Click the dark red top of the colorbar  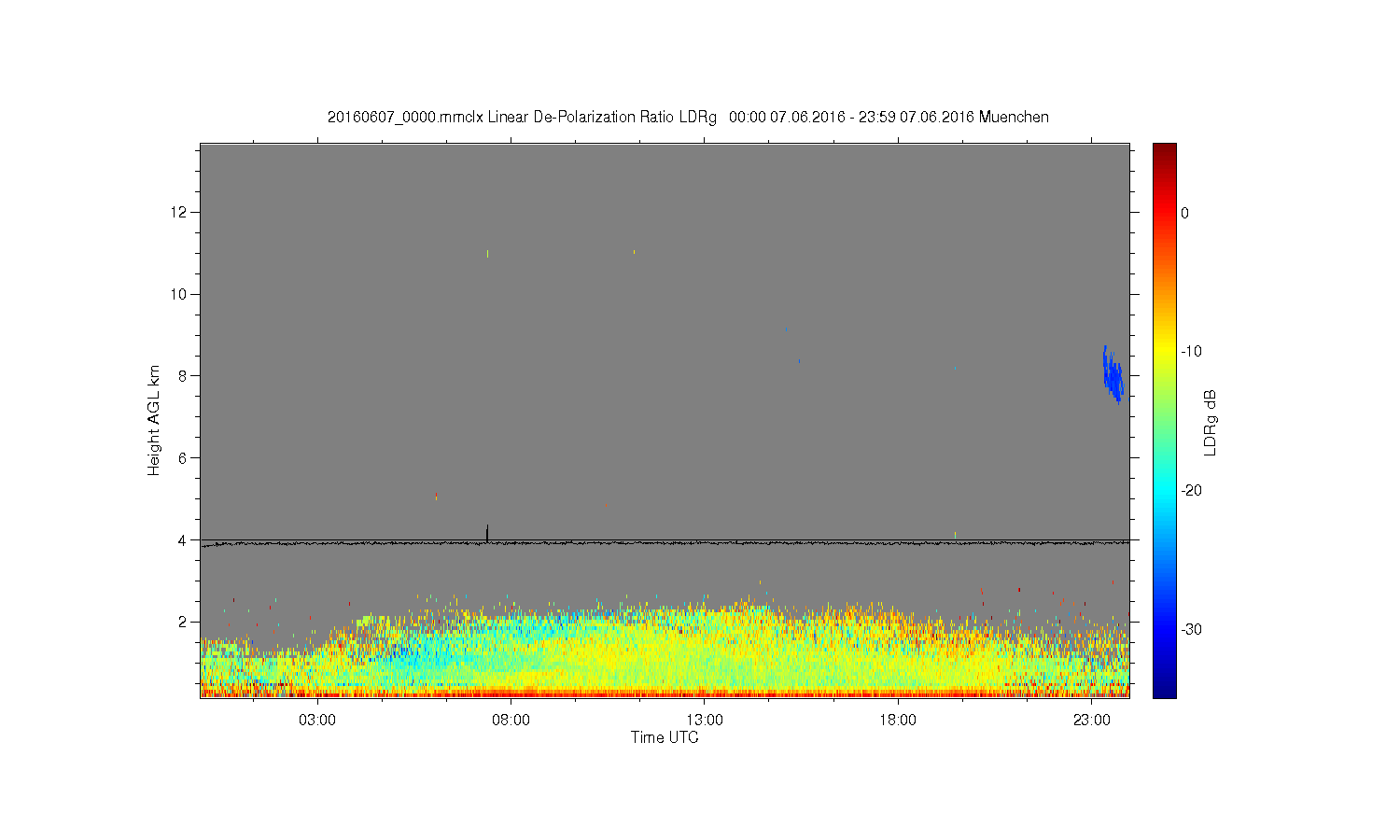click(x=1165, y=150)
